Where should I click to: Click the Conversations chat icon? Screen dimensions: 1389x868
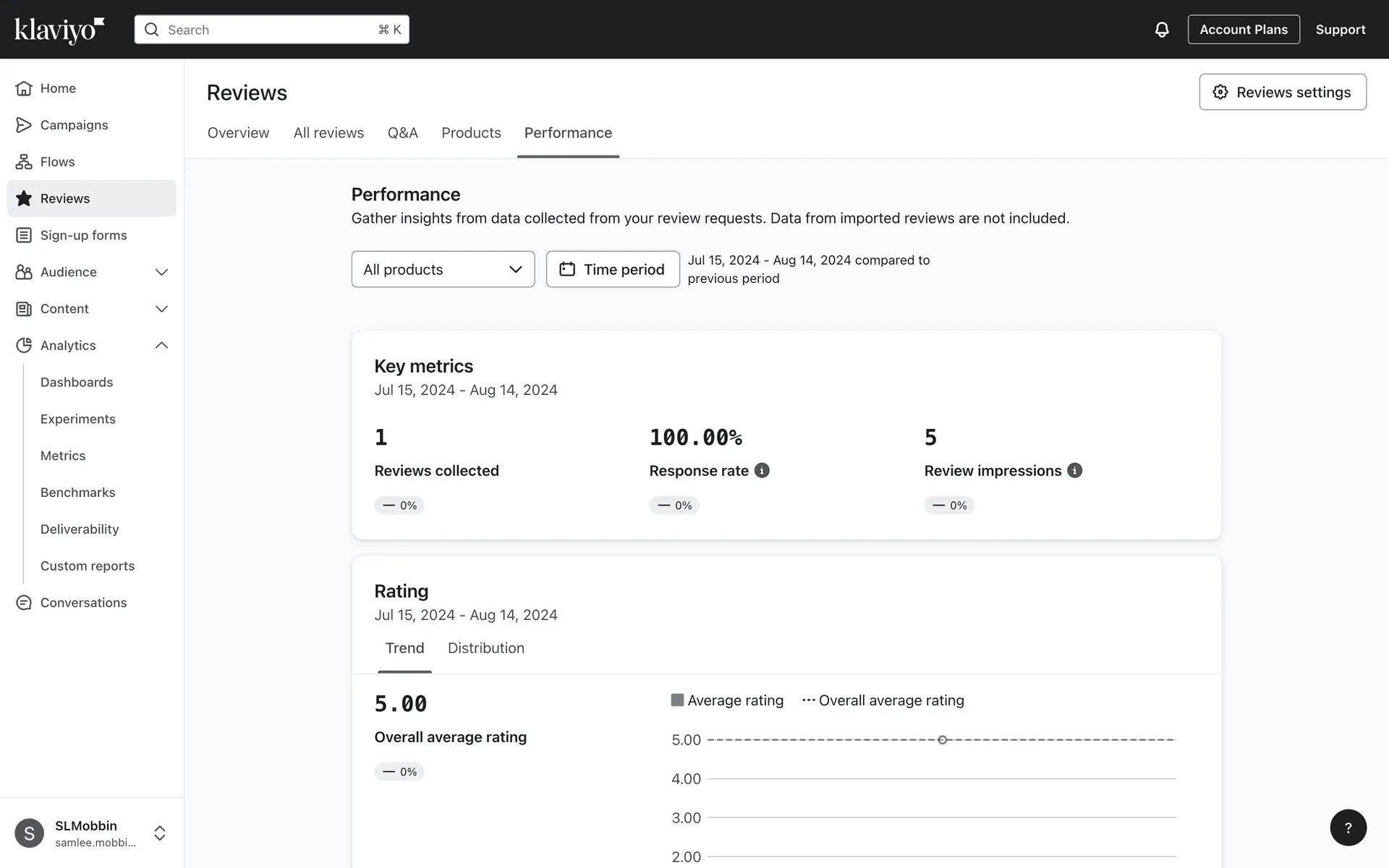(x=24, y=603)
